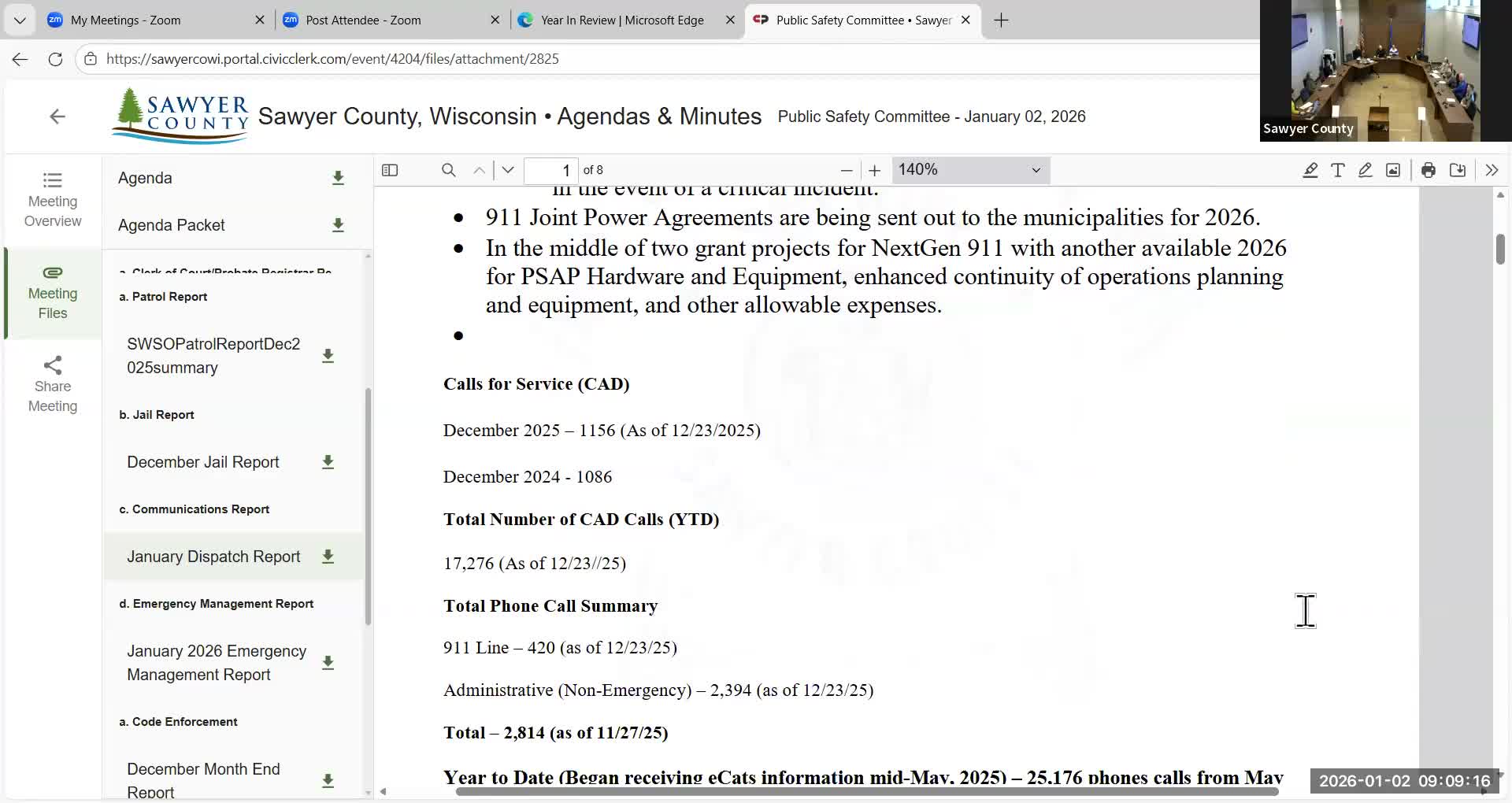Viewport: 1512px width, 803px height.
Task: Click the 'c. Communications Report' heading
Action: (194, 509)
